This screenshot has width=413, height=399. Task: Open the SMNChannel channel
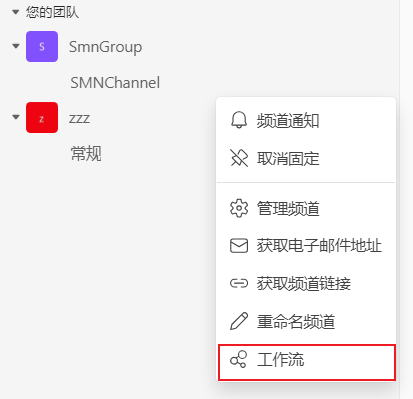(x=115, y=83)
